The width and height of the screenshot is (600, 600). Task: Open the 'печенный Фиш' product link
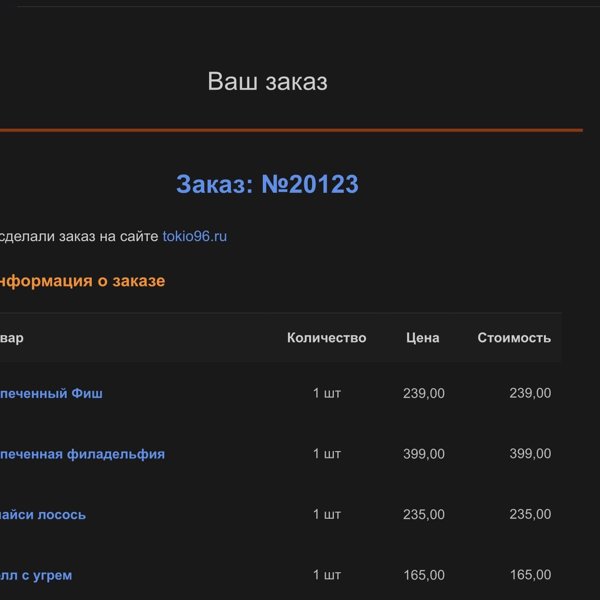coord(51,393)
